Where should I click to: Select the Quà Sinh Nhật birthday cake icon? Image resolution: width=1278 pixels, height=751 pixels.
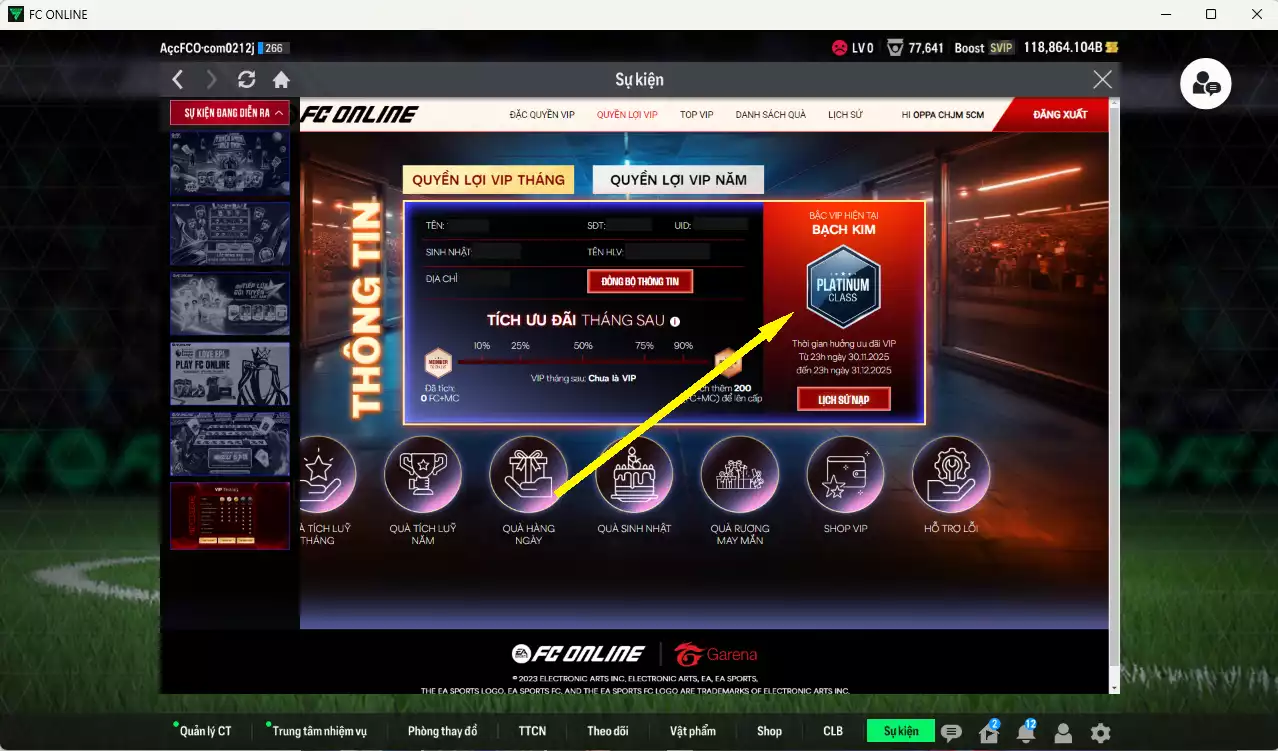click(x=633, y=473)
